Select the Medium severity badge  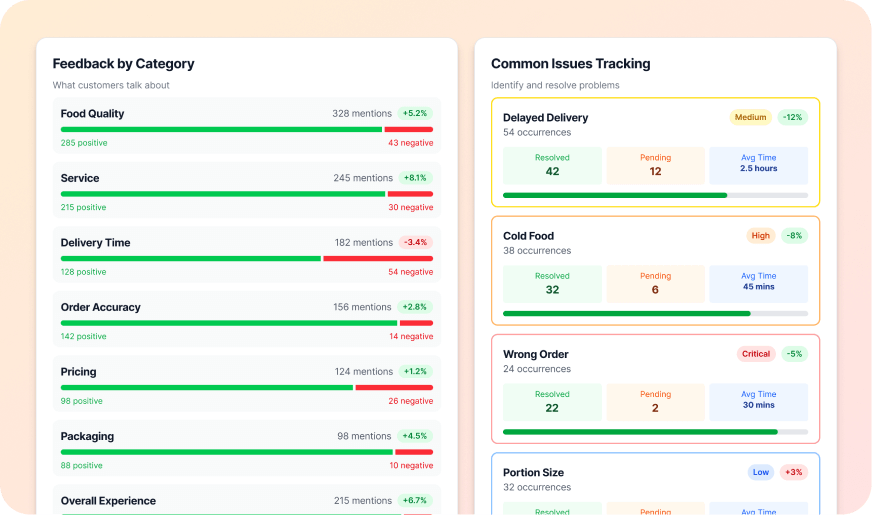click(x=750, y=117)
